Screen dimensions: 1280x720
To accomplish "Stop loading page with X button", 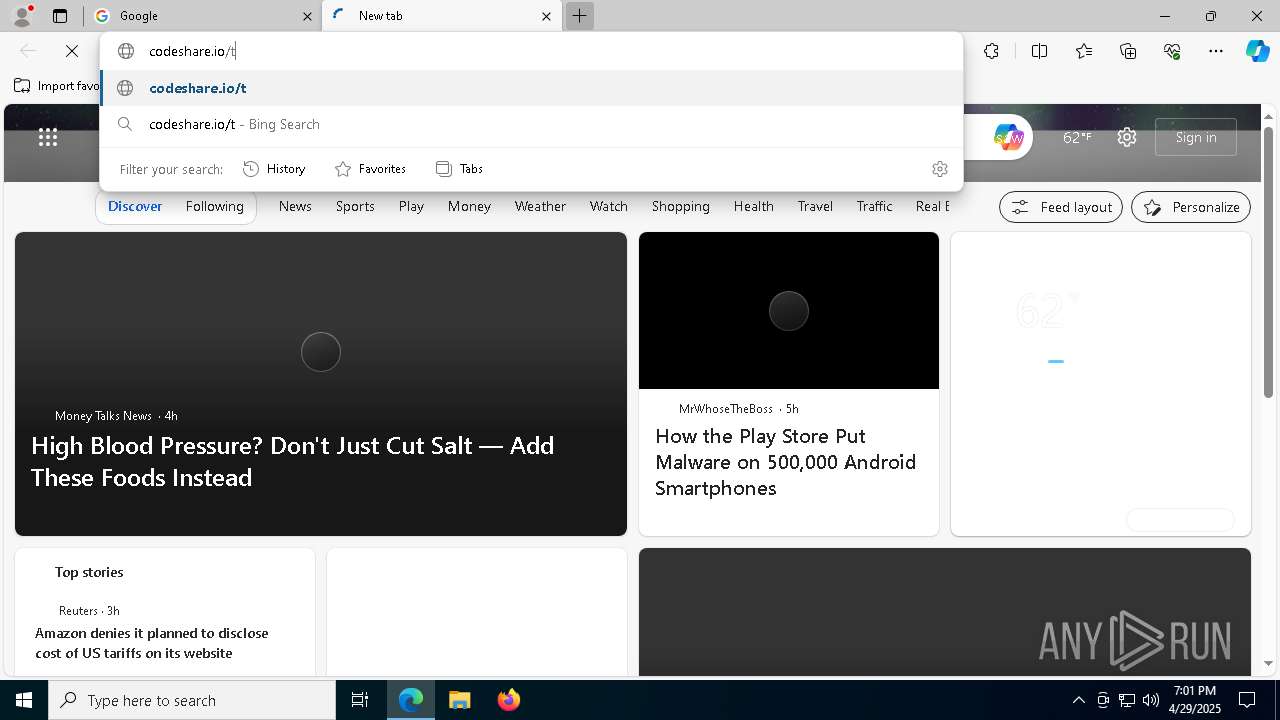I will tap(72, 51).
